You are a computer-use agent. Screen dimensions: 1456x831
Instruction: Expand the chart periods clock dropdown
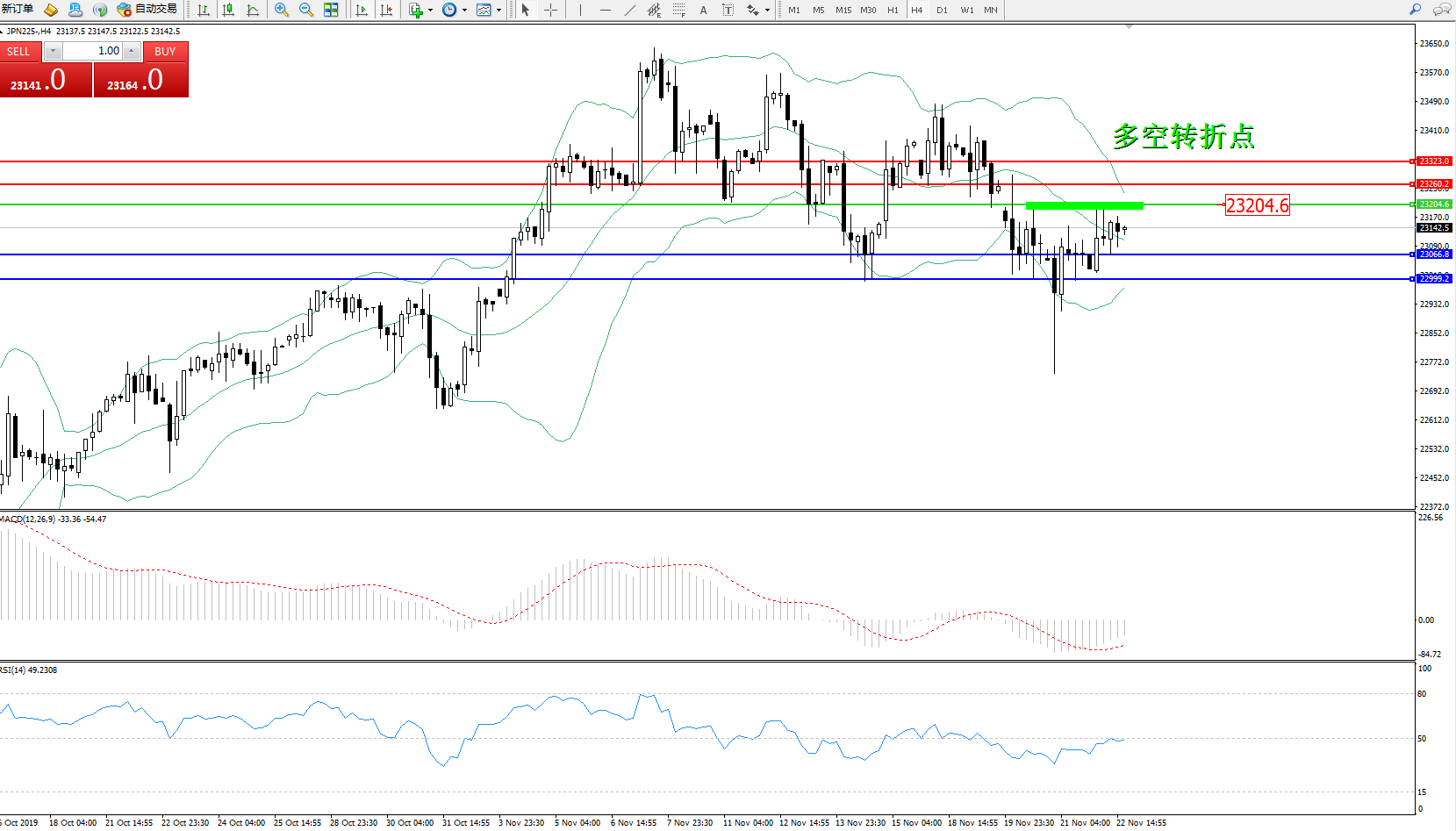tap(464, 11)
